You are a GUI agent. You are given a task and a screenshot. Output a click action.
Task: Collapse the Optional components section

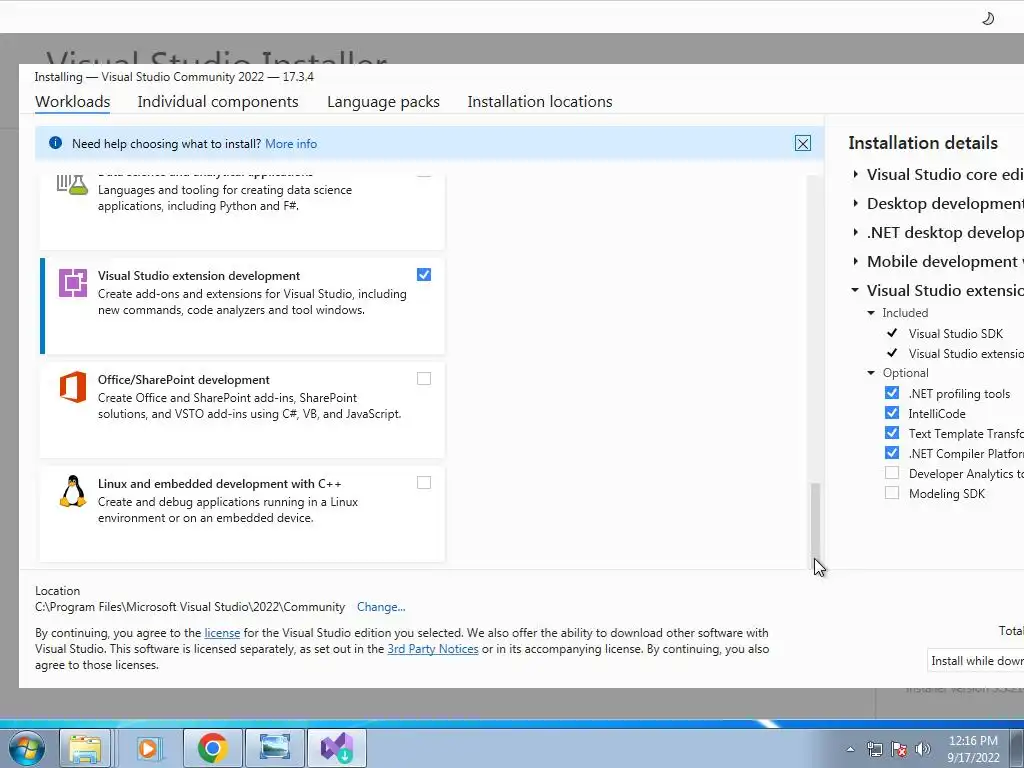871,373
